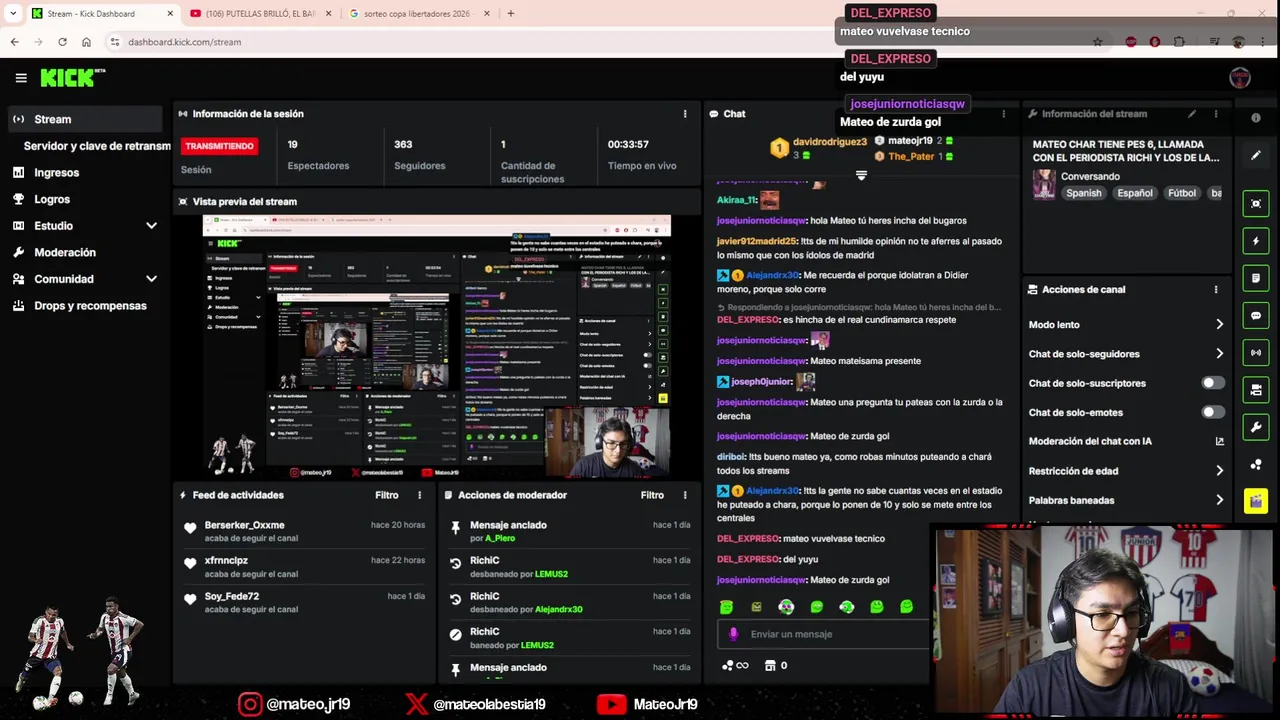Open Acciones de canal three-dot menu

(x=1216, y=289)
